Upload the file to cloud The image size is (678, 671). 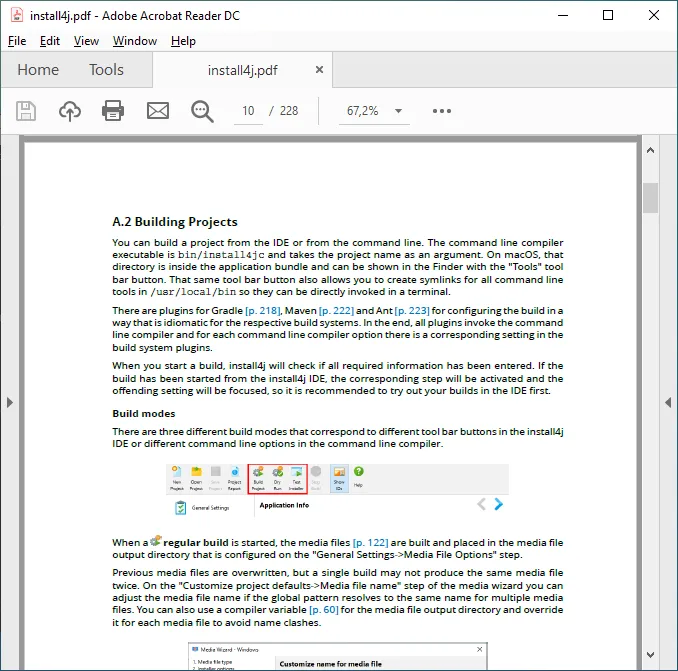pyautogui.click(x=70, y=111)
